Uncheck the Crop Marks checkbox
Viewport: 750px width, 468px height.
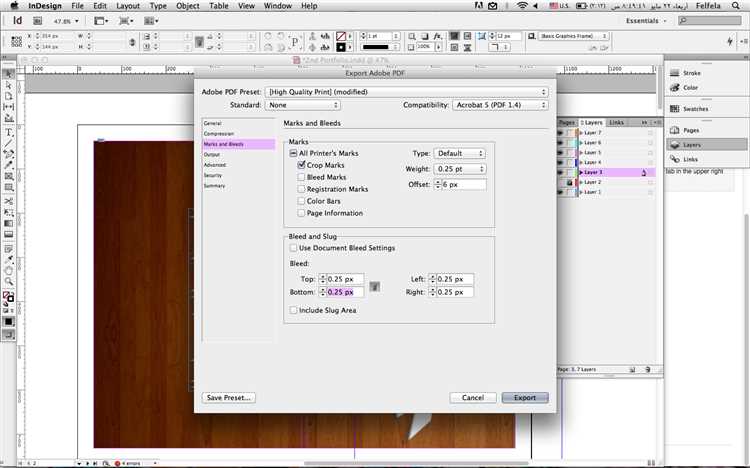point(301,165)
